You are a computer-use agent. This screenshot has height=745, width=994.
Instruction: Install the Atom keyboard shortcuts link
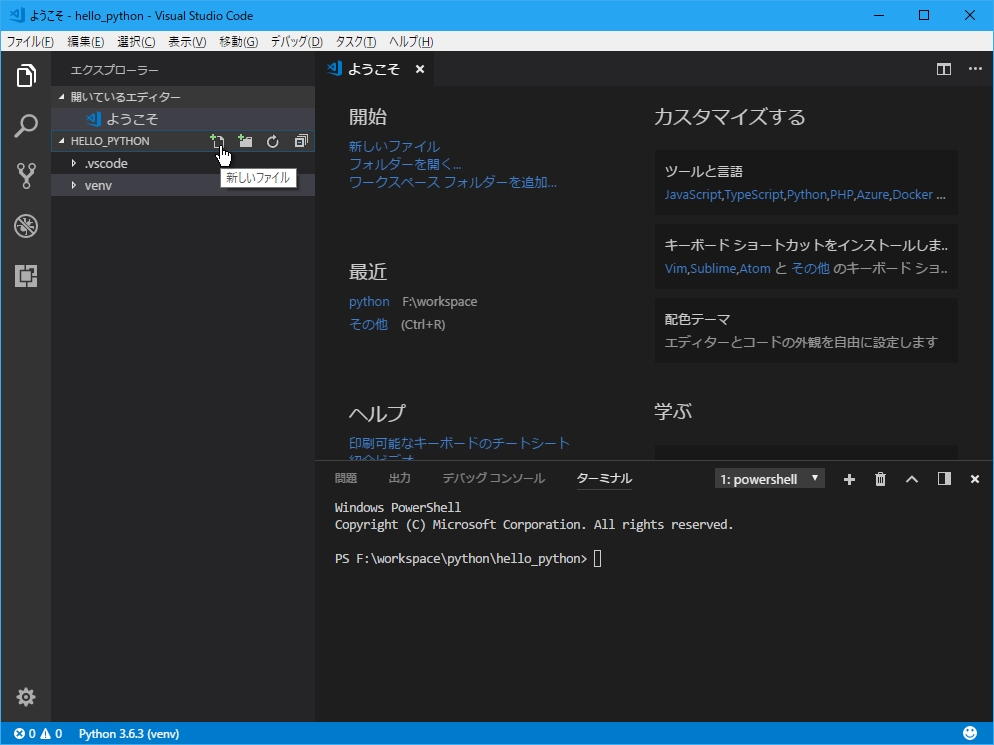[x=754, y=269]
